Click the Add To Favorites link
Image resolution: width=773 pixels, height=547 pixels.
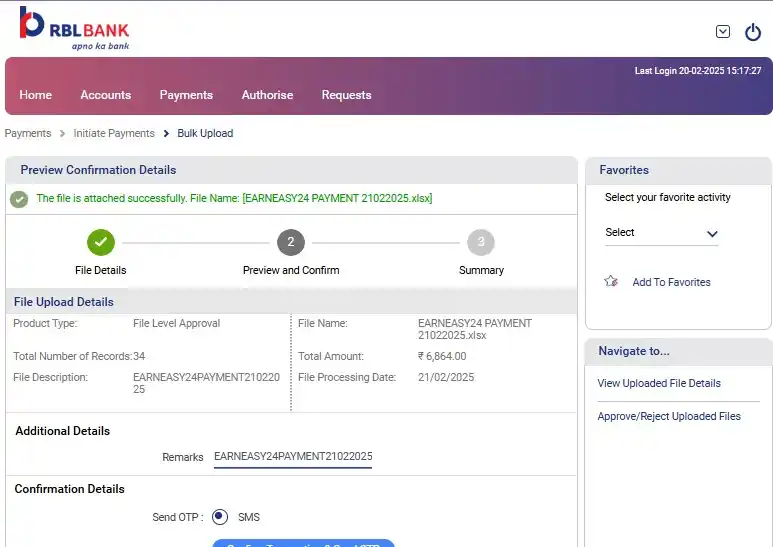[x=671, y=282]
